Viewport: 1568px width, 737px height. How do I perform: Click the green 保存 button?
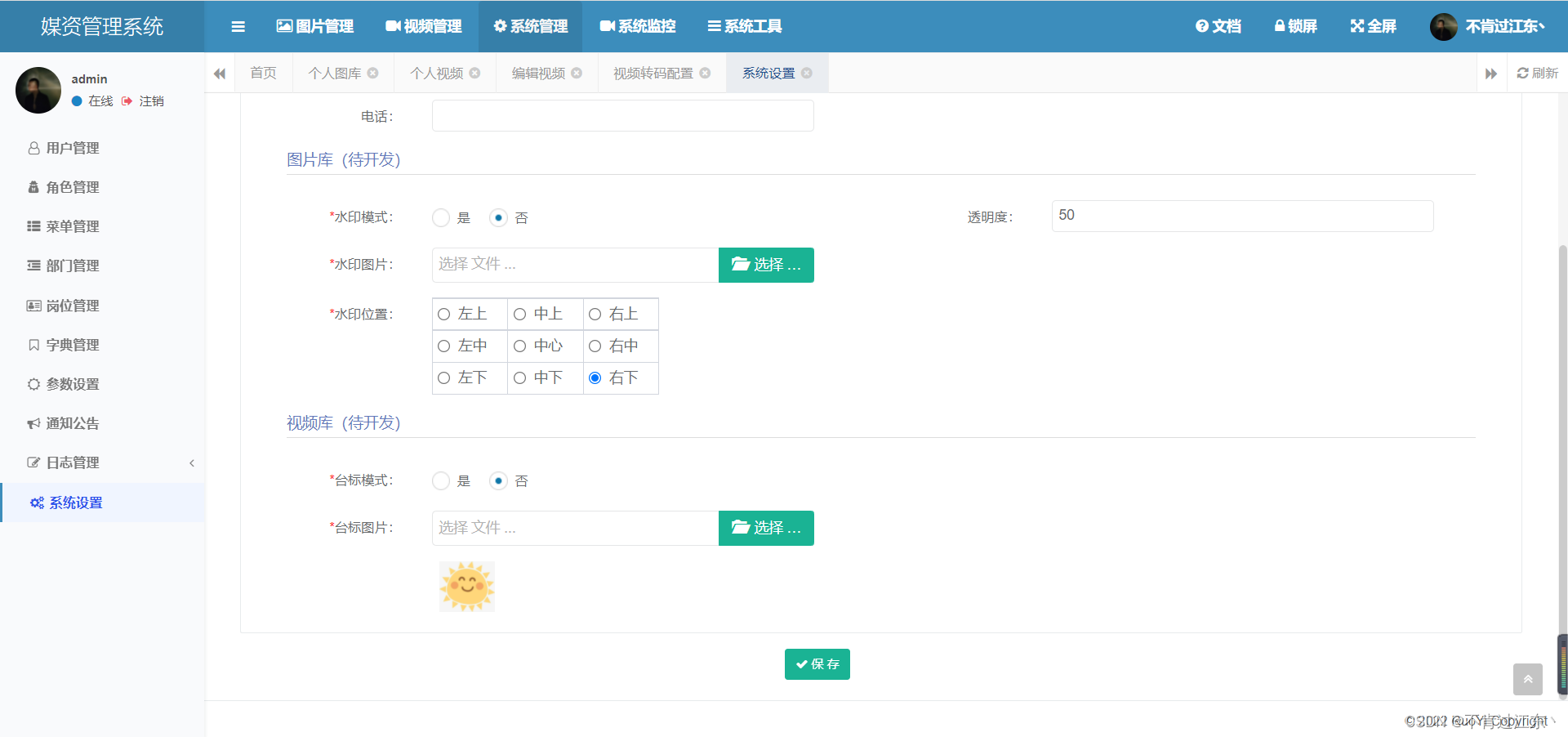pyautogui.click(x=817, y=664)
